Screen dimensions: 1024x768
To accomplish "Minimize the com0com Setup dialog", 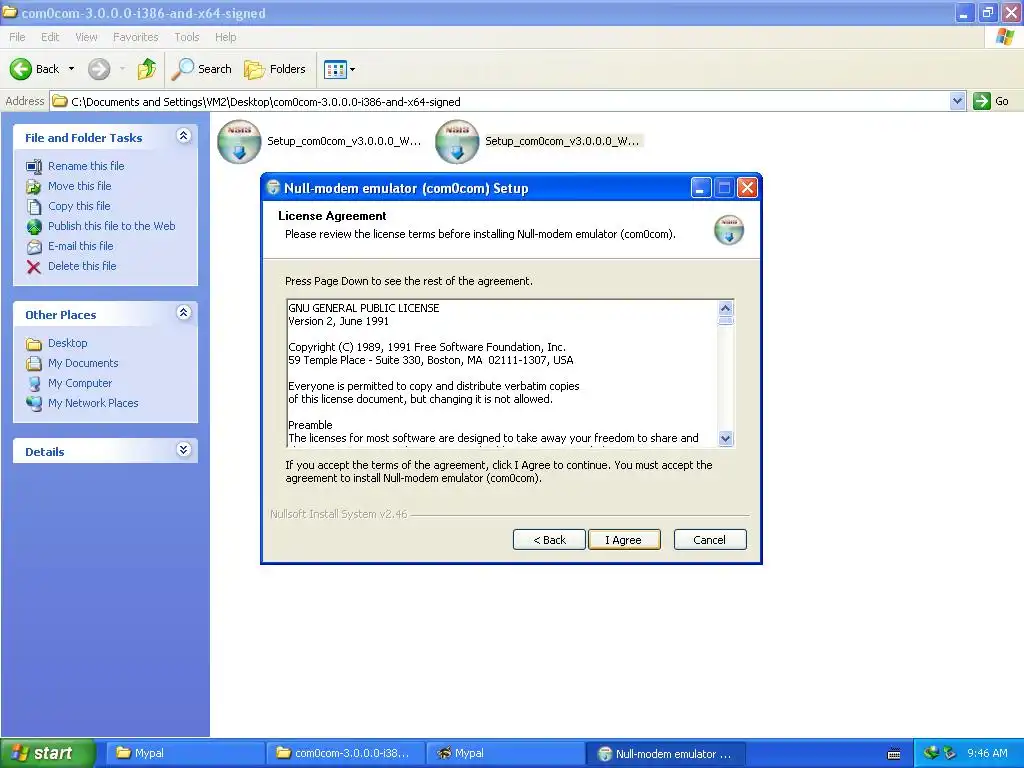I will 701,188.
